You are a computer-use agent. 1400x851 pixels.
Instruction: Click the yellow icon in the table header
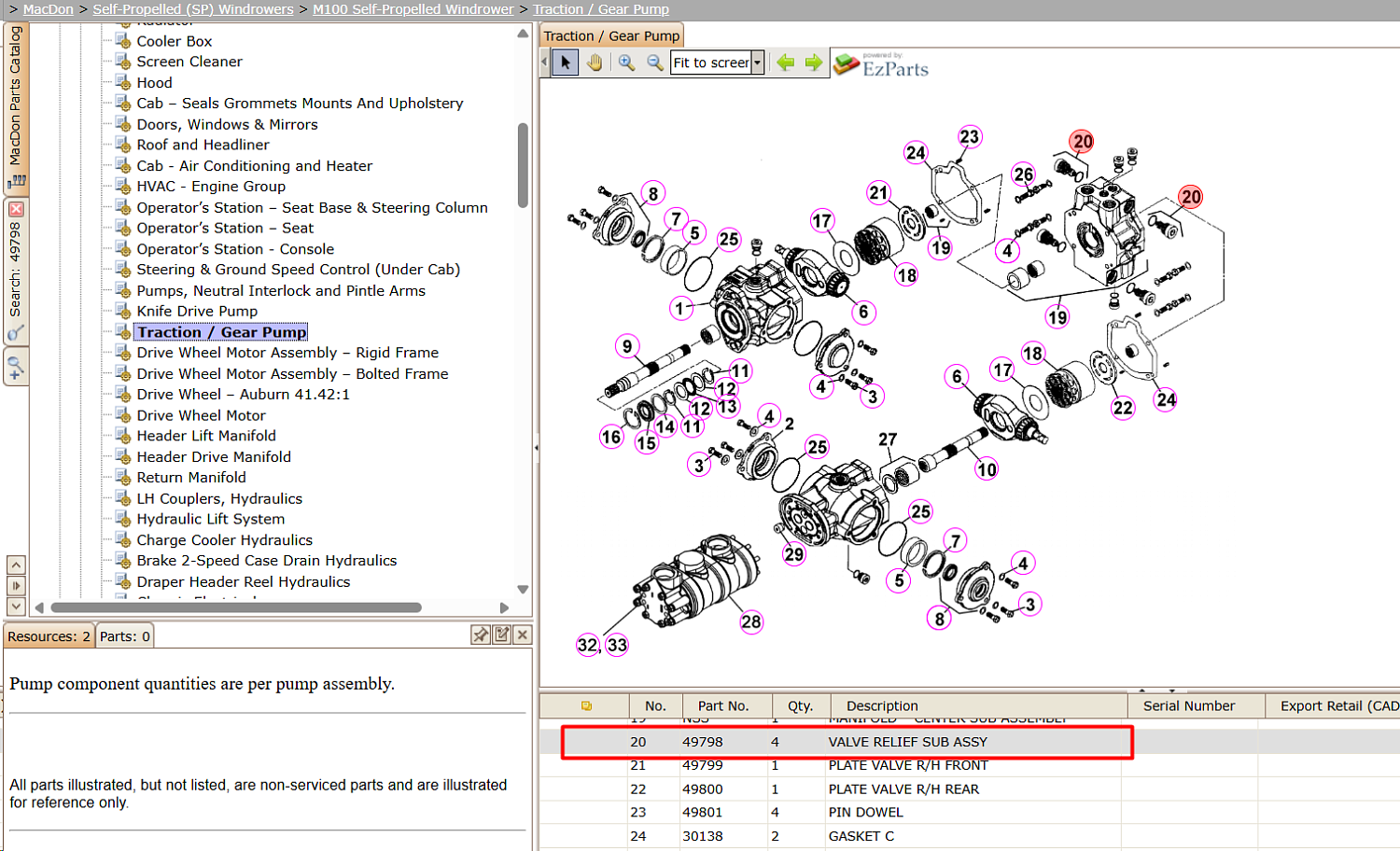click(586, 705)
